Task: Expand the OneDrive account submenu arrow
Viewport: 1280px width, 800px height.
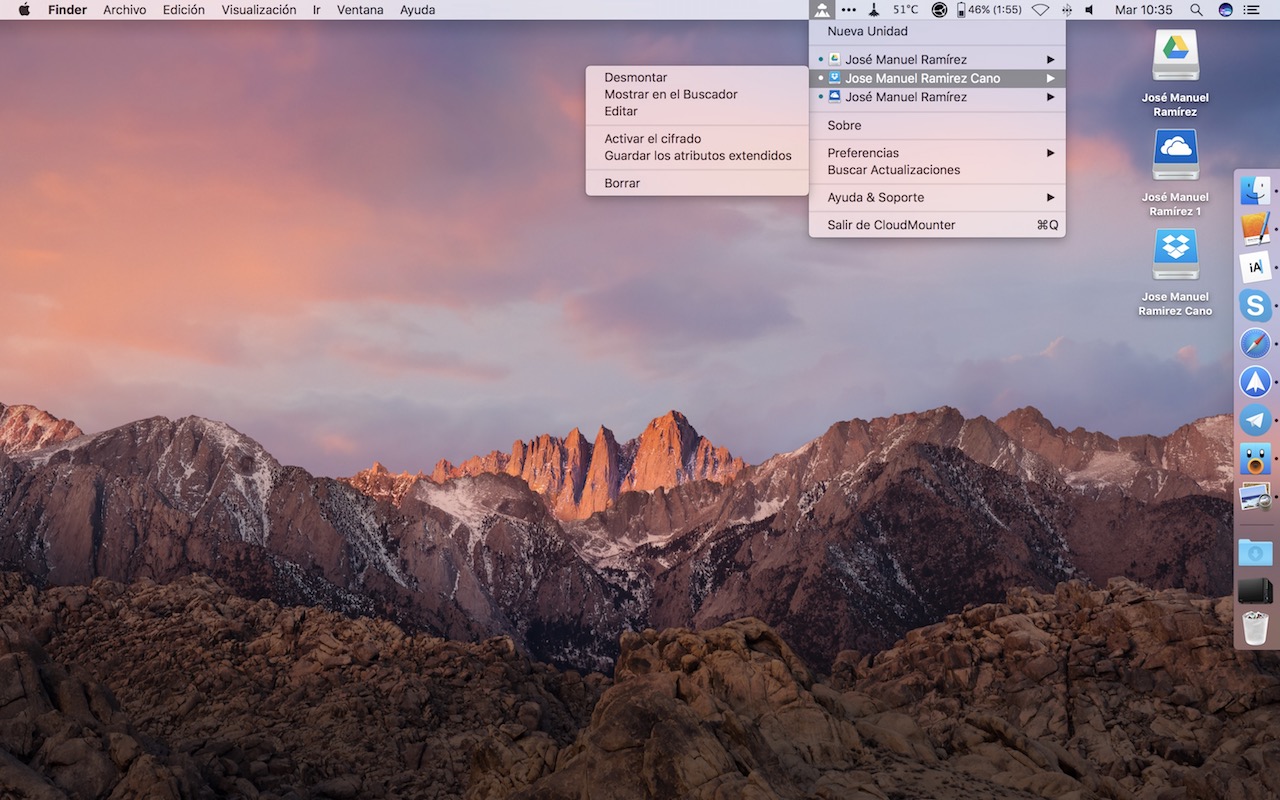Action: tap(1051, 97)
